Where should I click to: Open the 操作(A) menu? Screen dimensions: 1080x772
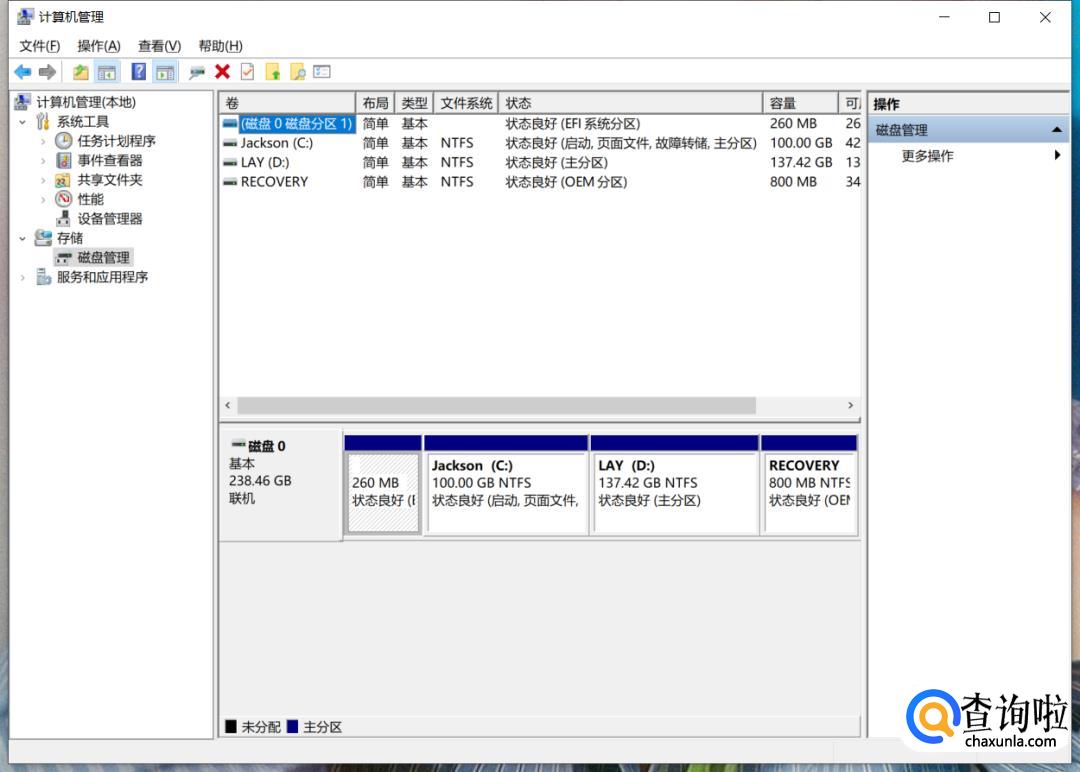[98, 46]
